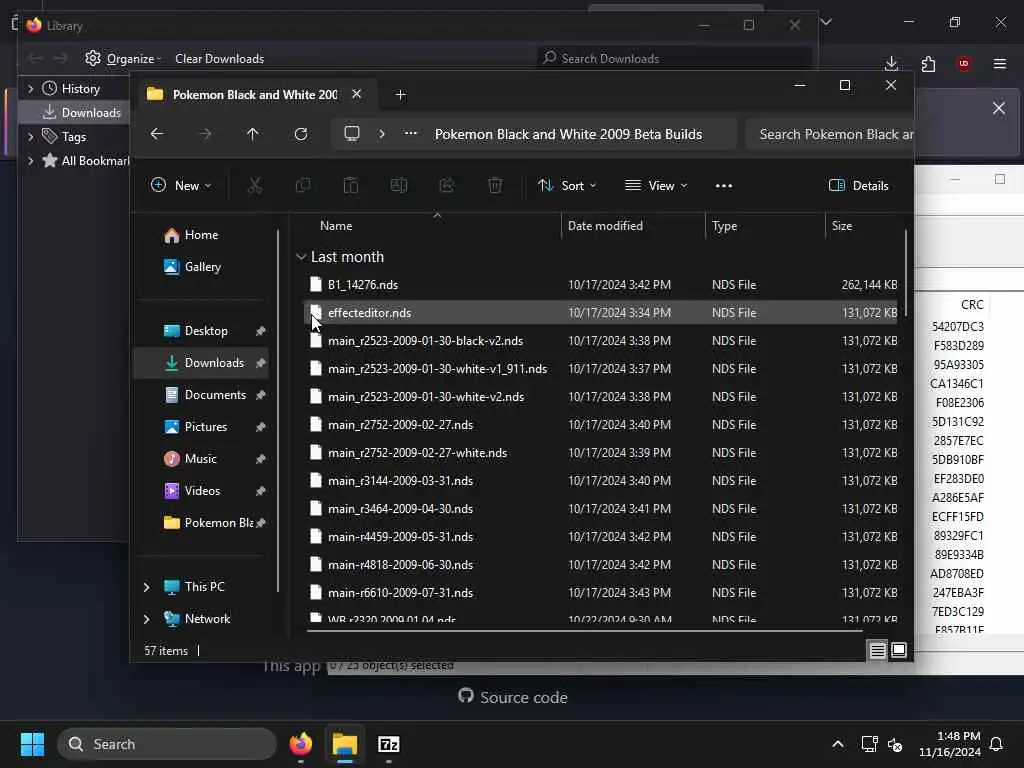1024x768 pixels.
Task: Add a new Explorer tab with plus
Action: 400,95
